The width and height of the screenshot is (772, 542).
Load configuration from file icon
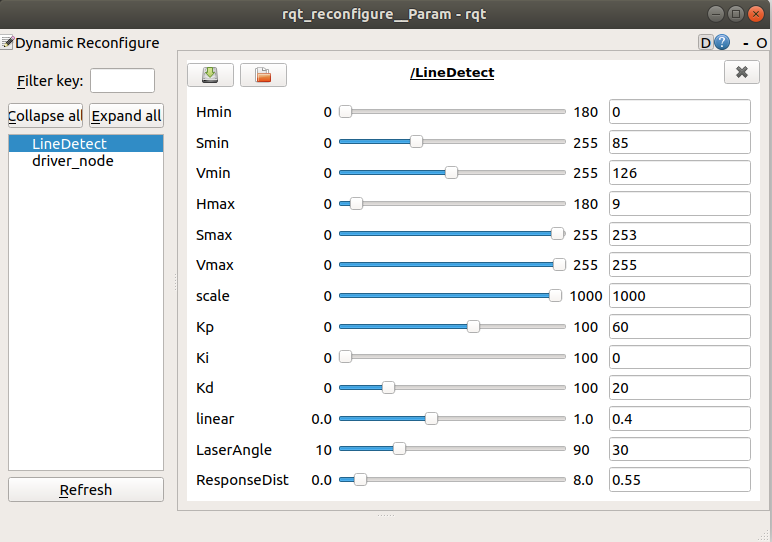click(263, 75)
